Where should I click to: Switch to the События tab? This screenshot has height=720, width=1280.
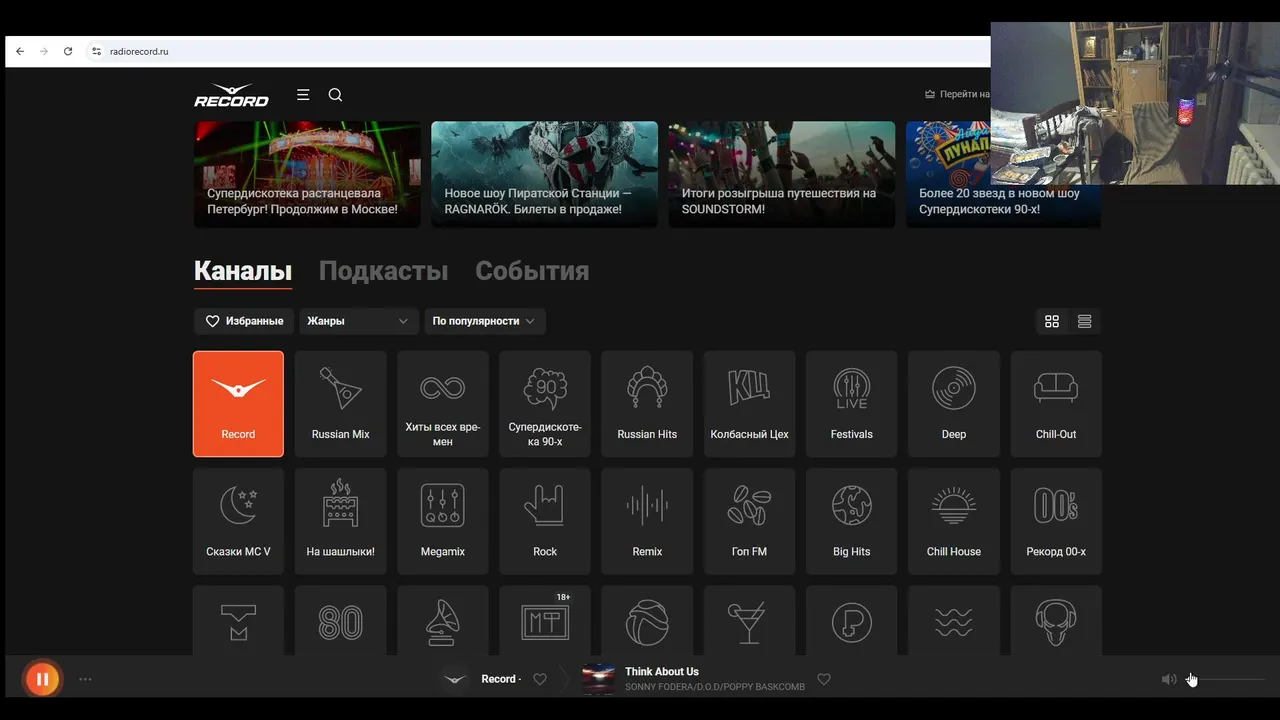[x=532, y=271]
